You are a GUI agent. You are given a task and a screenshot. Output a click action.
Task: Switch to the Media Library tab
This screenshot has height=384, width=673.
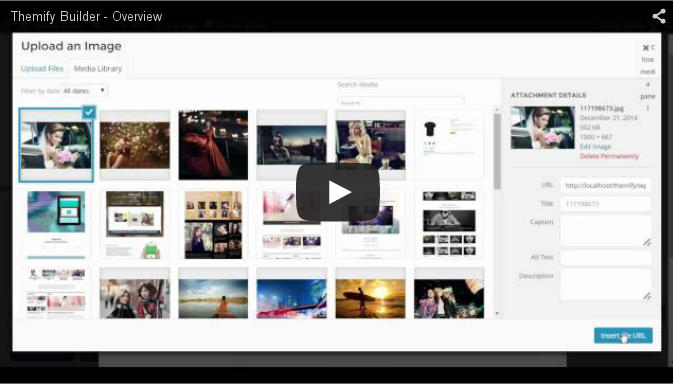coord(98,69)
